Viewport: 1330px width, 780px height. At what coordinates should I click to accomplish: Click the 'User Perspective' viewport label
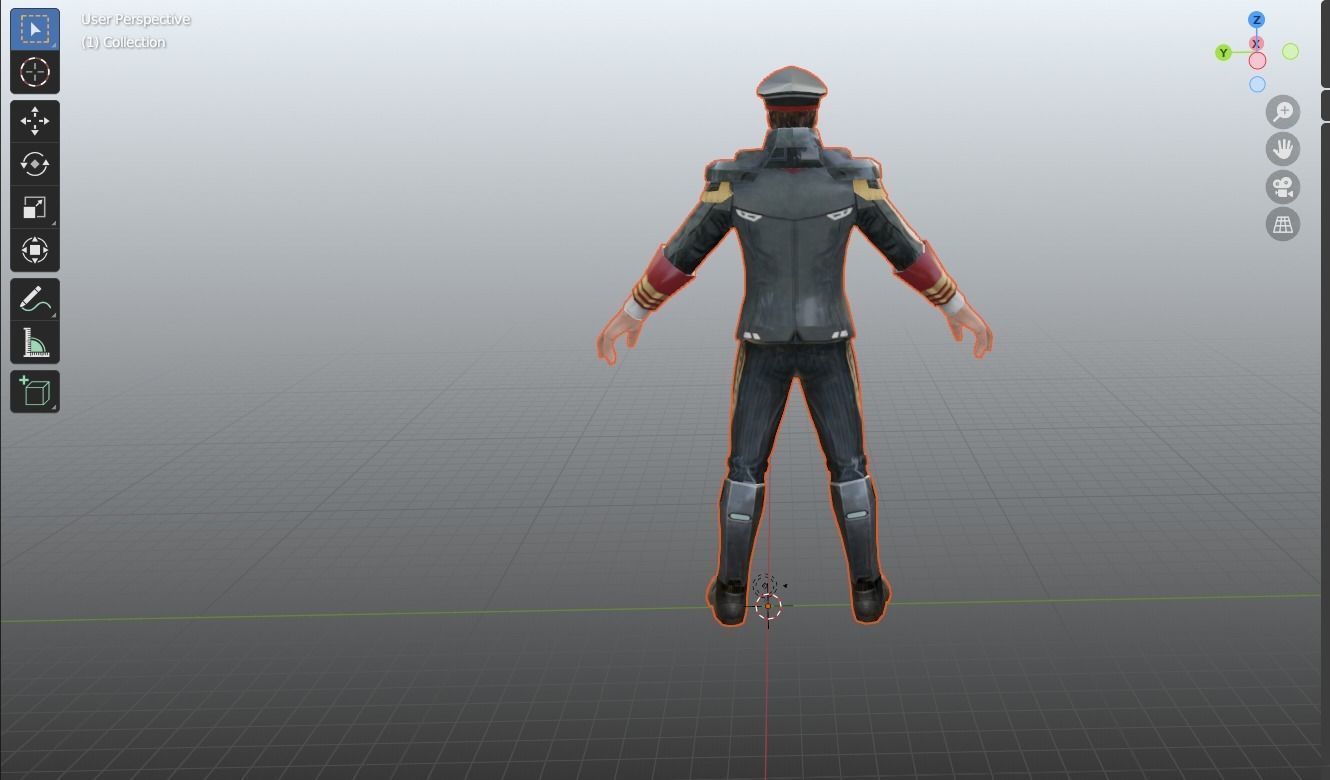click(x=136, y=19)
